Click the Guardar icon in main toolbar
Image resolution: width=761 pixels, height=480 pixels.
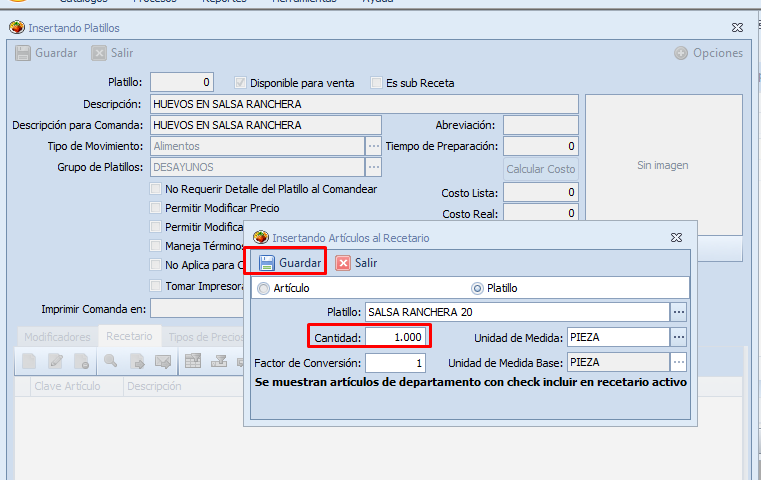tap(23, 53)
